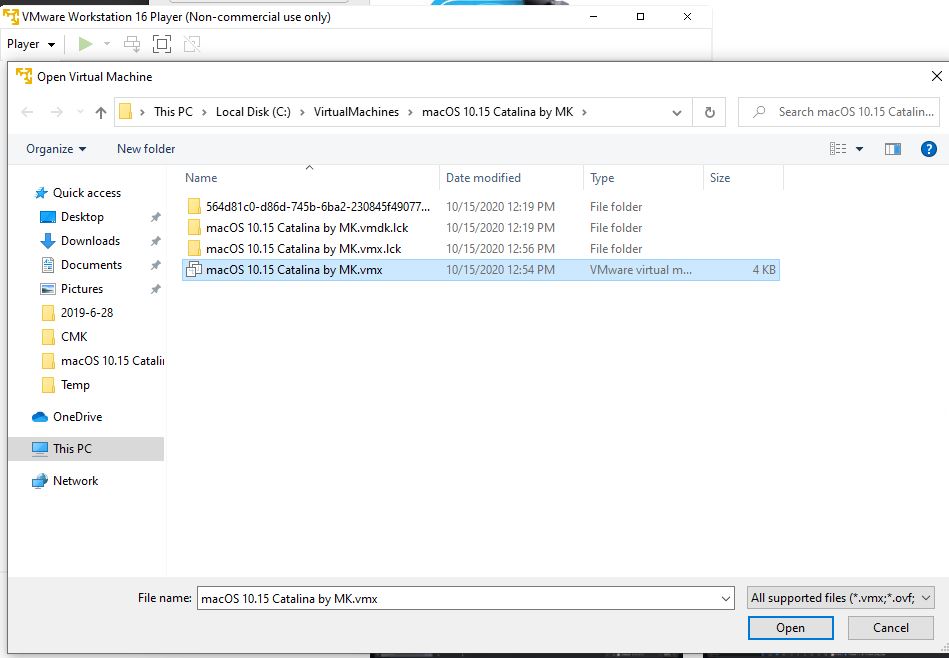Viewport: 949px width, 658px height.
Task: Click the Cancel button
Action: click(x=890, y=628)
